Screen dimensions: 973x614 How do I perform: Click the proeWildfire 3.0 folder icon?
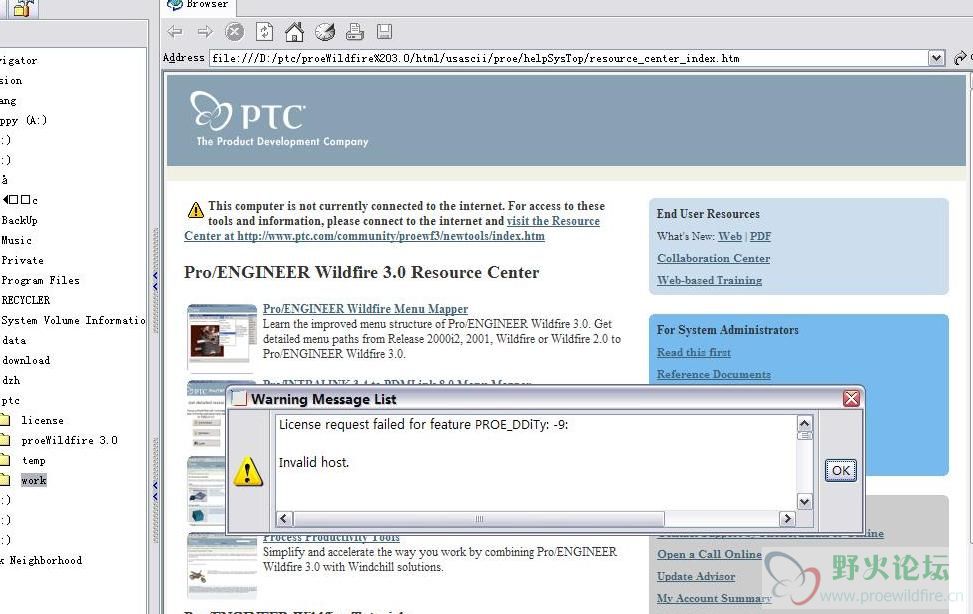5,440
